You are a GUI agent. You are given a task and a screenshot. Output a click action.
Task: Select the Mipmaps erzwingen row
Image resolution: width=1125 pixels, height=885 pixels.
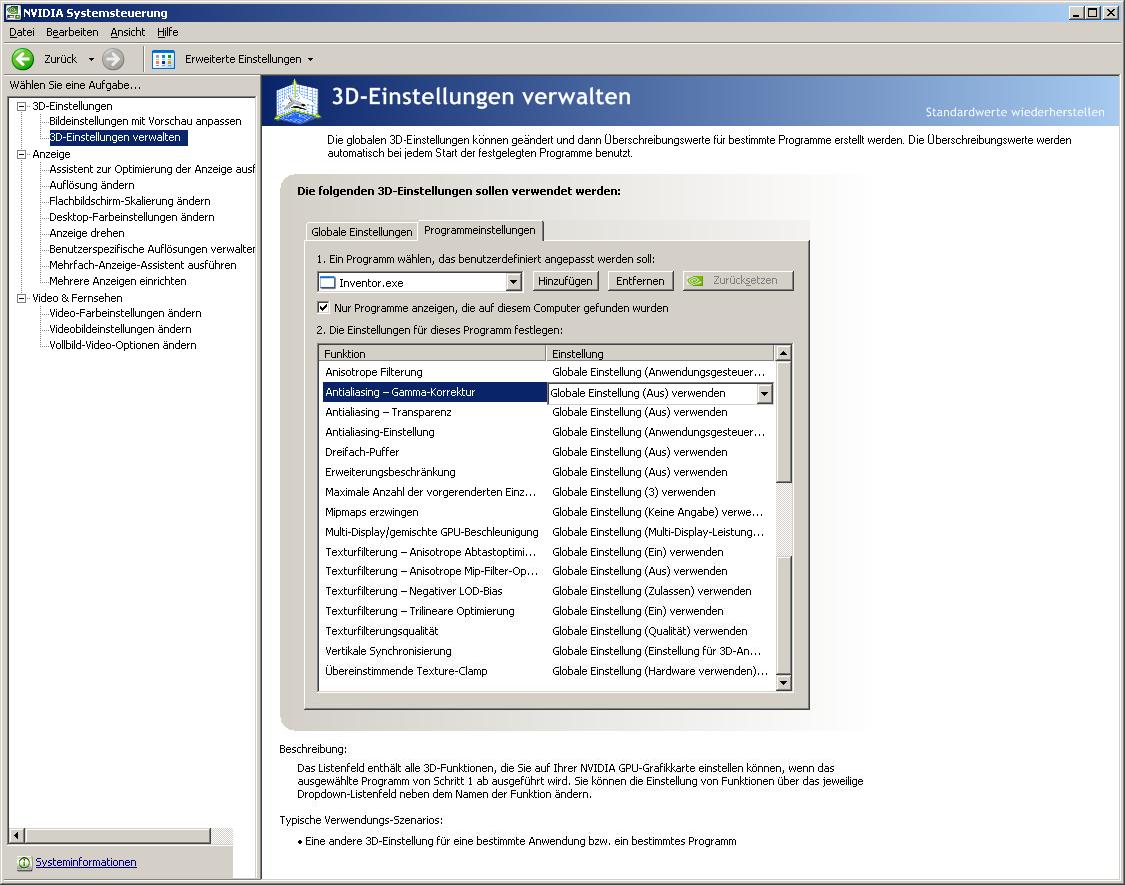coord(546,512)
